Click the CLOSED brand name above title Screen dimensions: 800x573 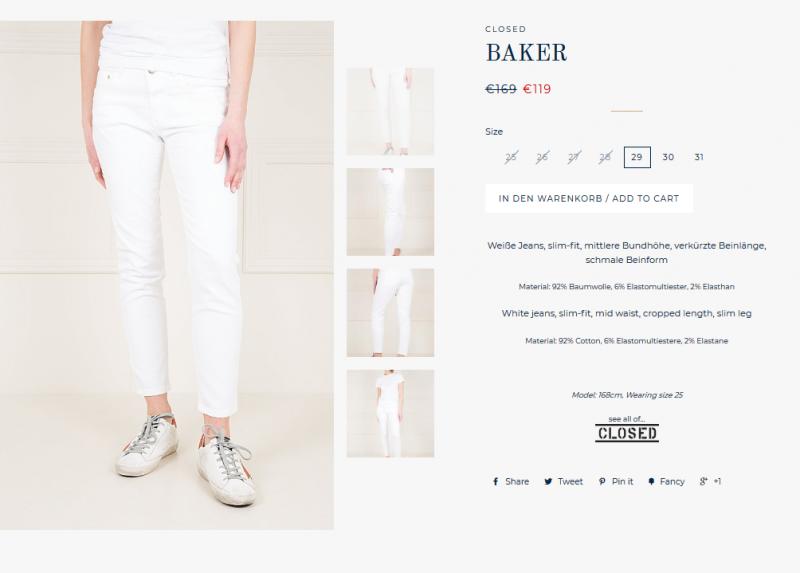tap(506, 29)
